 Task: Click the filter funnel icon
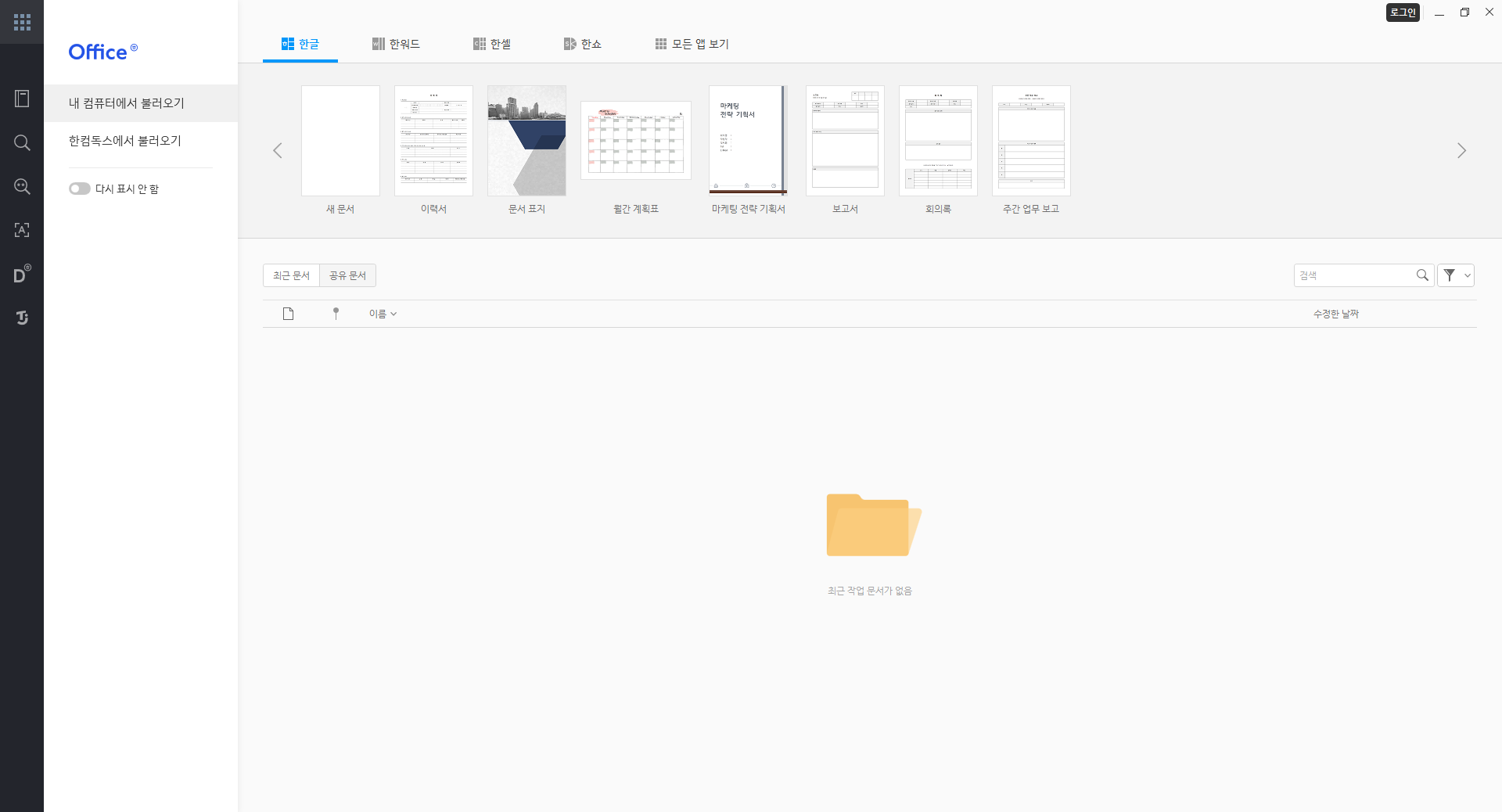click(x=1450, y=275)
